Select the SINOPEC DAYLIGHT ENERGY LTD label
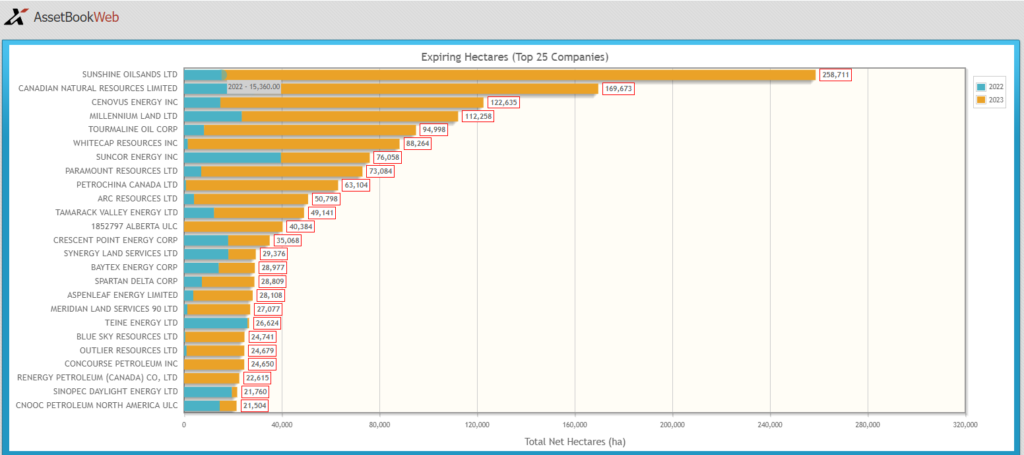The width and height of the screenshot is (1024, 455). pos(116,392)
